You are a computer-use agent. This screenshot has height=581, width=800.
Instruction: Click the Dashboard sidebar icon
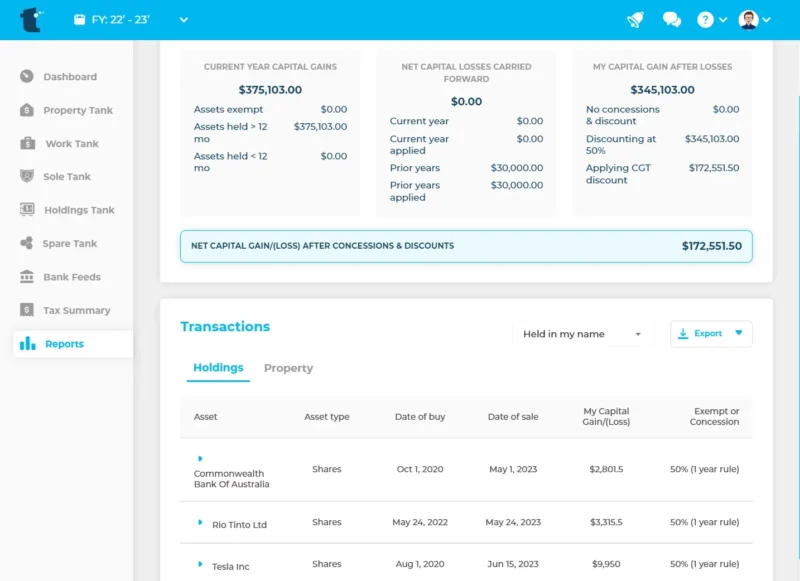pos(26,77)
